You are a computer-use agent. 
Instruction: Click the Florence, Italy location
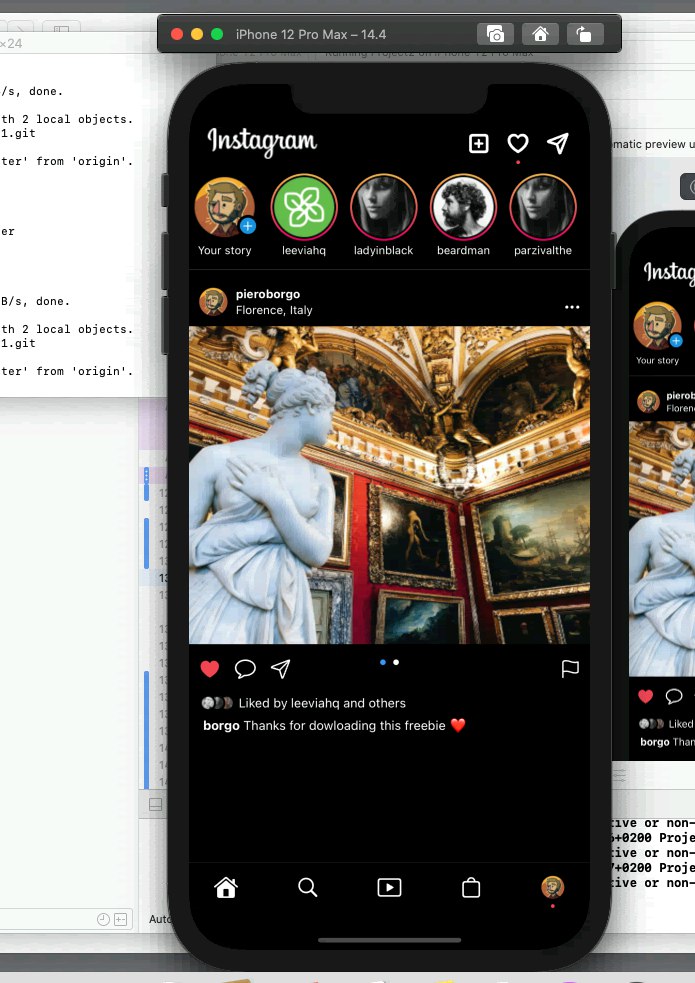coord(274,310)
